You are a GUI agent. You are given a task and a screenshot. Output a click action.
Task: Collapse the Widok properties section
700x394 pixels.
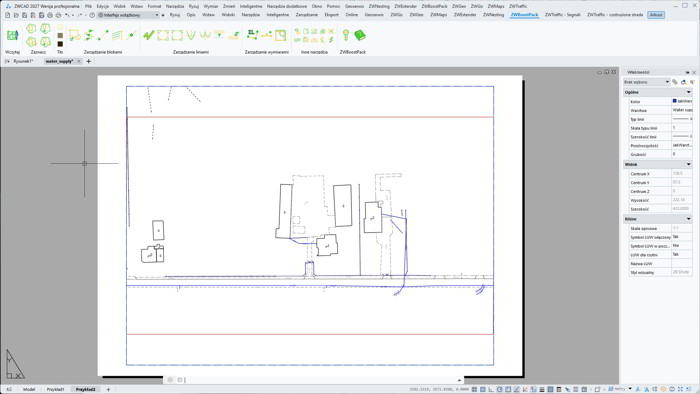688,165
